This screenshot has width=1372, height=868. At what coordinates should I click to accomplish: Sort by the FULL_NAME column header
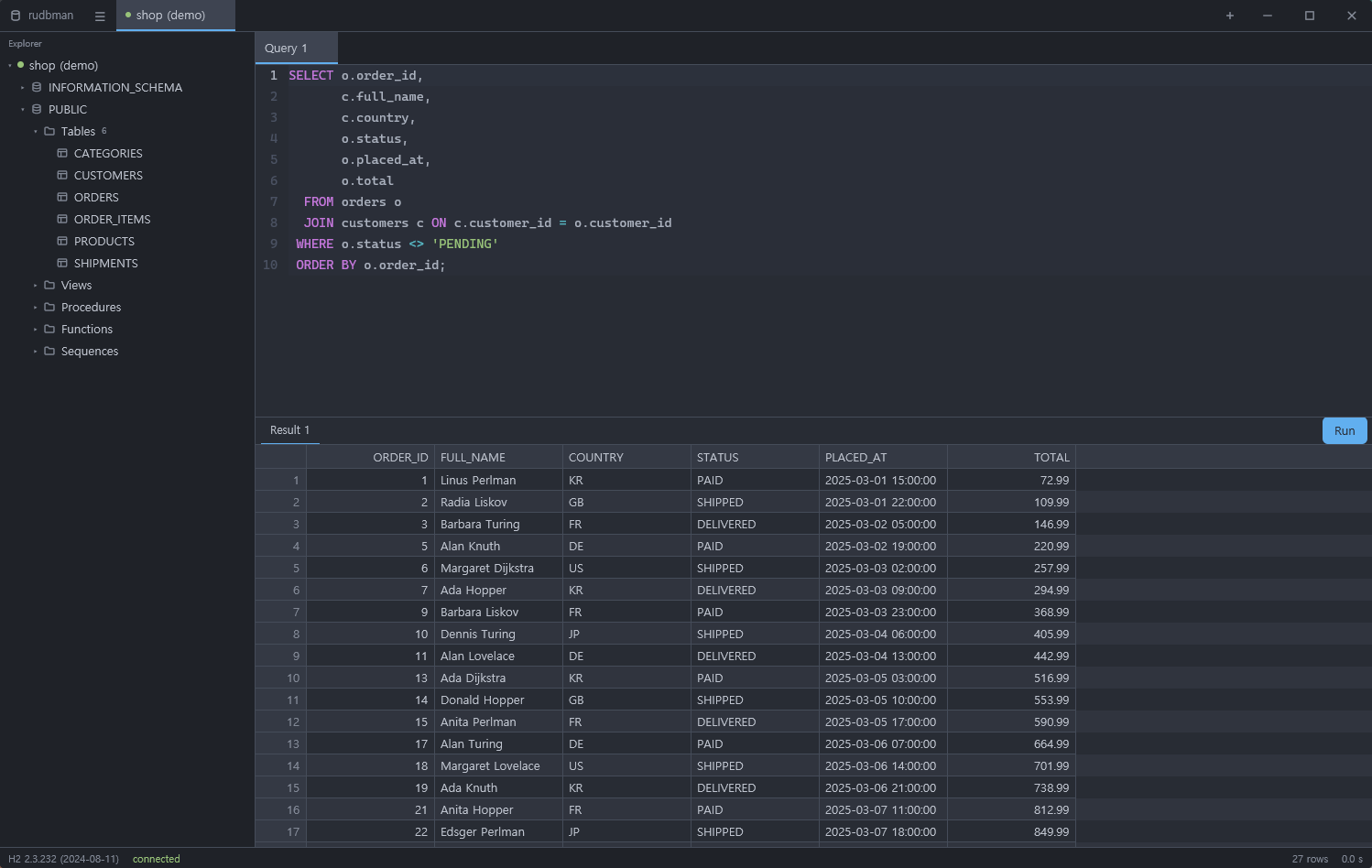coord(498,457)
